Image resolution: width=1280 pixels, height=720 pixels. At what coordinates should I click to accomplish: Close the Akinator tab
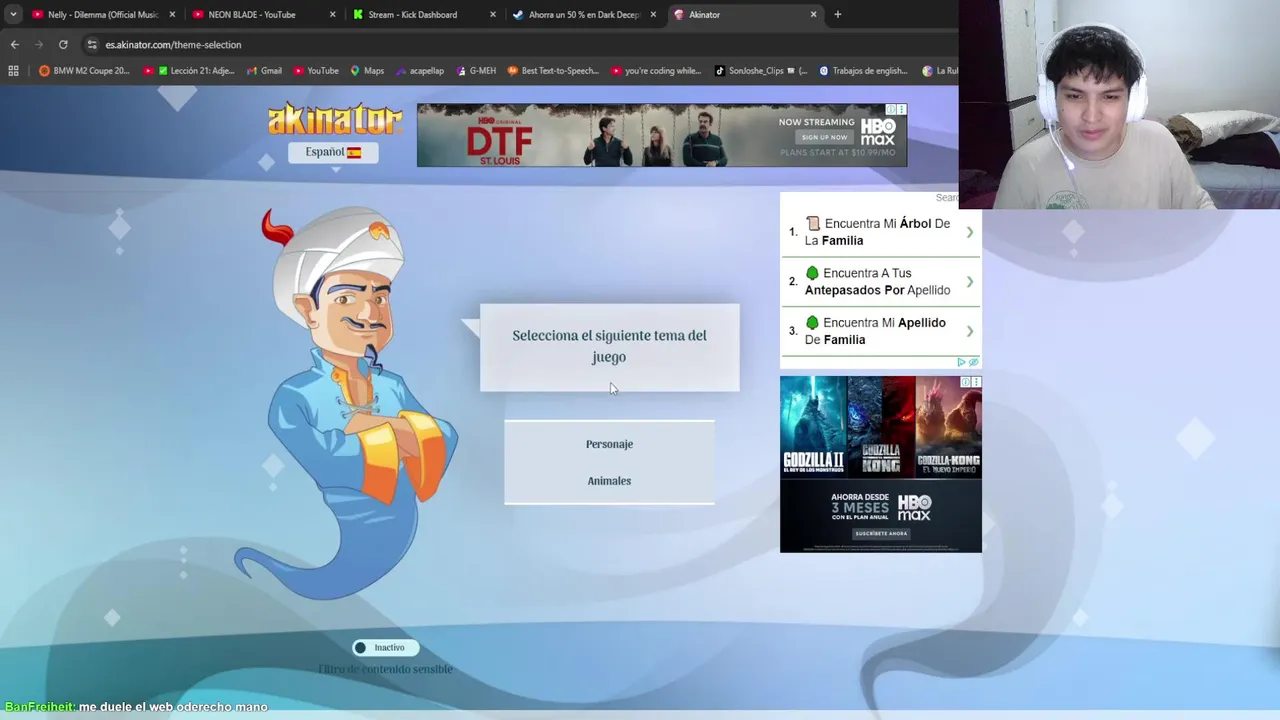(x=813, y=14)
